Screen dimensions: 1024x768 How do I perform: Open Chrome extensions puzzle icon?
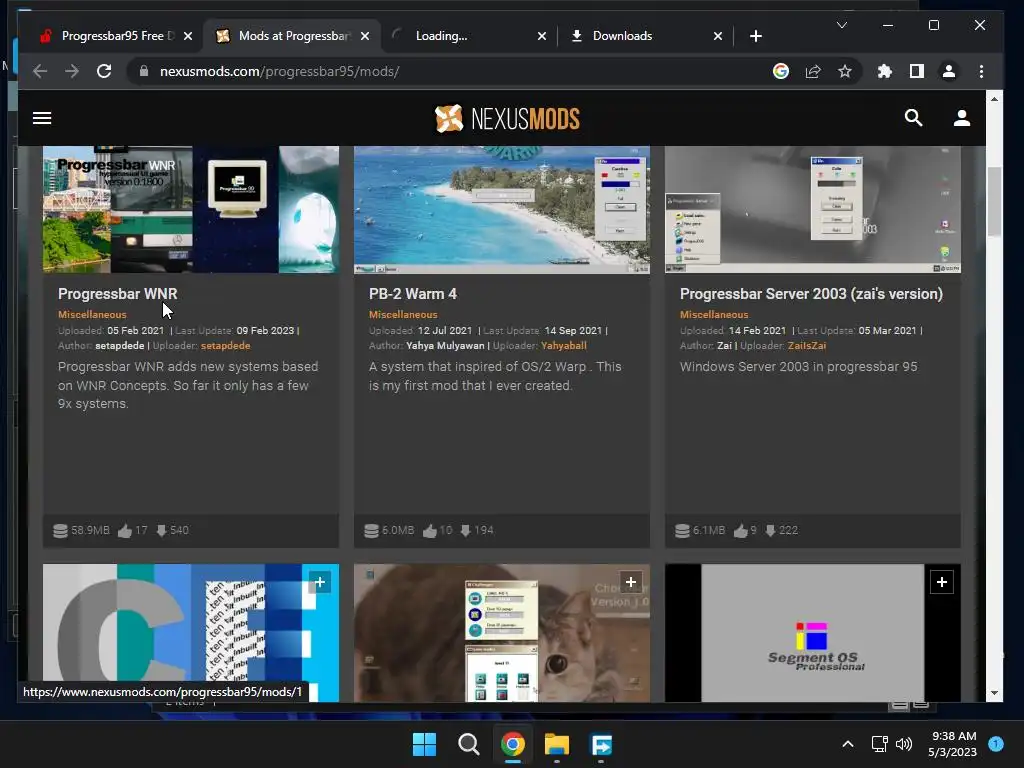point(884,71)
